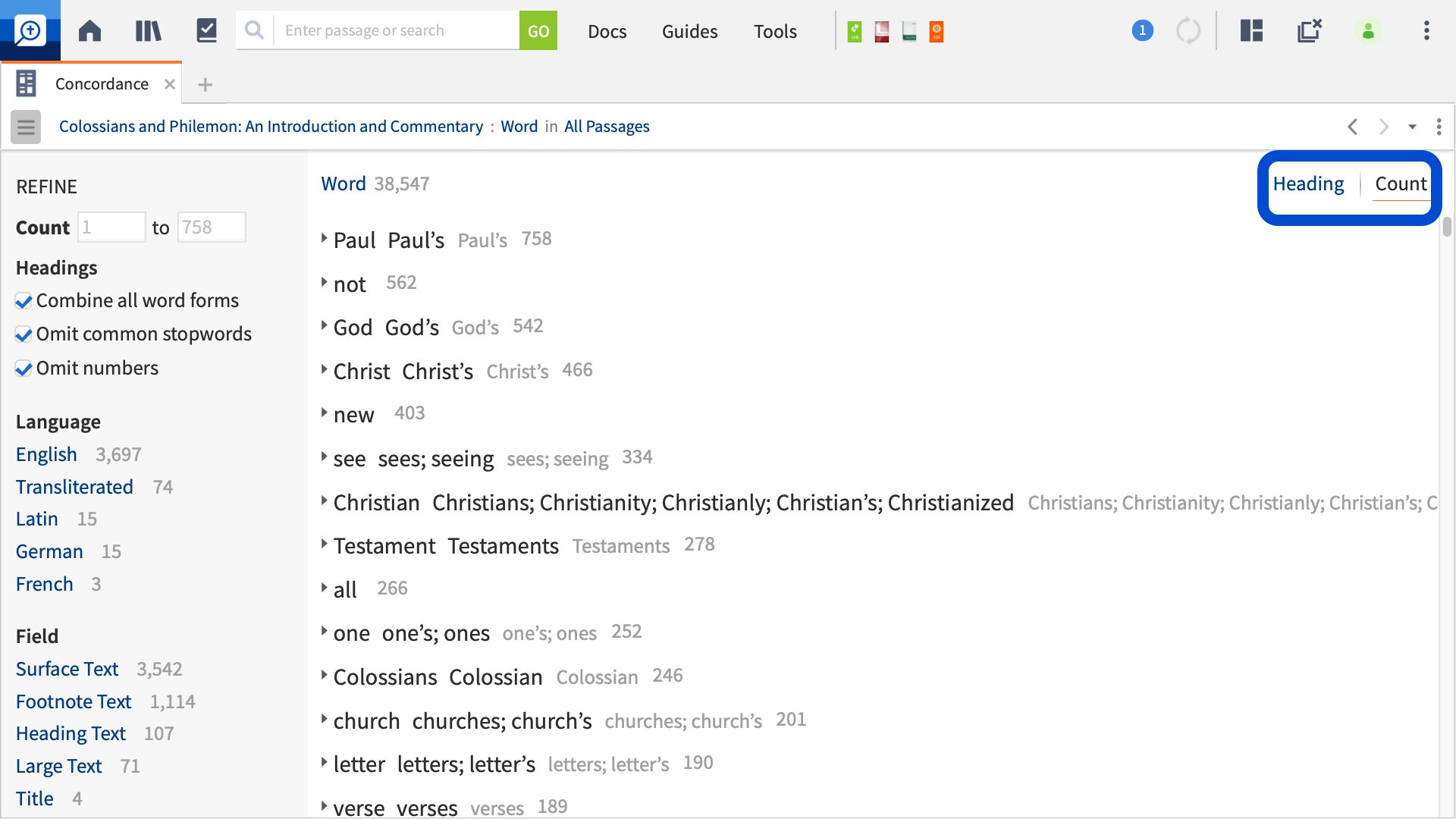The width and height of the screenshot is (1456, 819).
Task: Expand the Christ concordance entry
Action: pos(323,370)
